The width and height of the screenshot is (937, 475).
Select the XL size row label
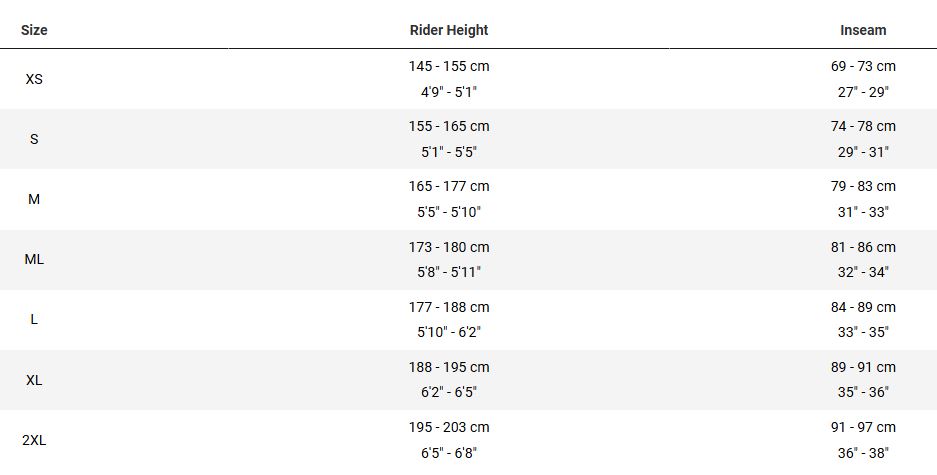[x=34, y=380]
